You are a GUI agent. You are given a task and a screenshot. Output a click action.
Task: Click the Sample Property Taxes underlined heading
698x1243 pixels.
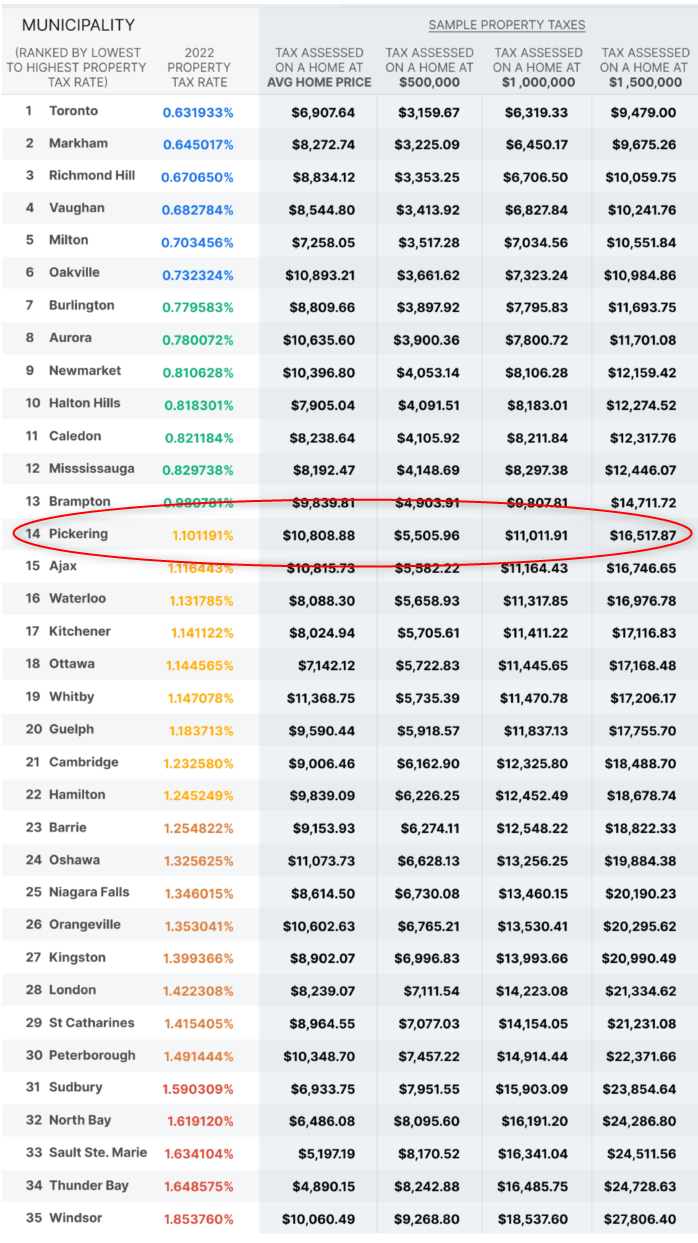pos(507,25)
